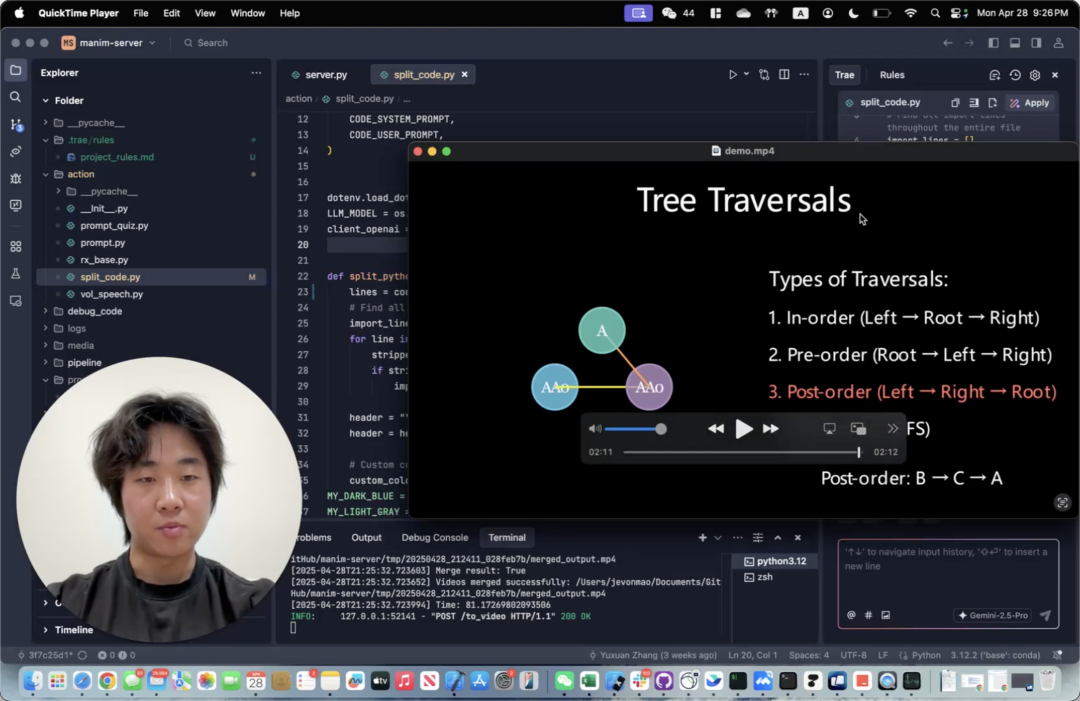Toggle the bottom panel layout icon
1080x701 pixels.
point(1015,43)
